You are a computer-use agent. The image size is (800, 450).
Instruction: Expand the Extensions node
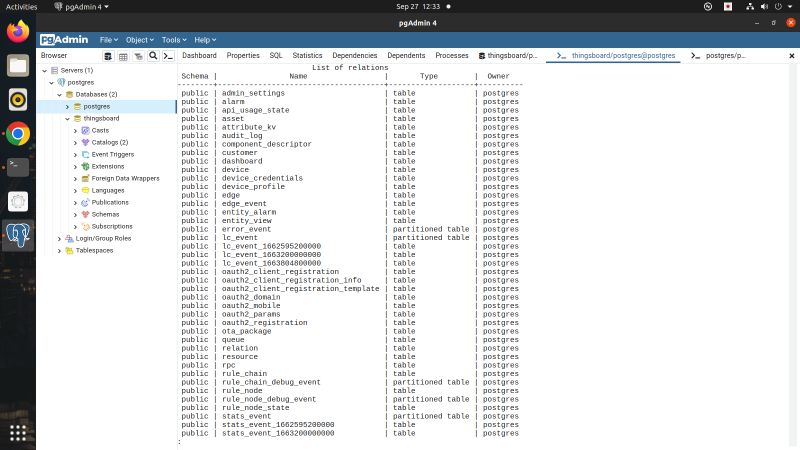[76, 166]
